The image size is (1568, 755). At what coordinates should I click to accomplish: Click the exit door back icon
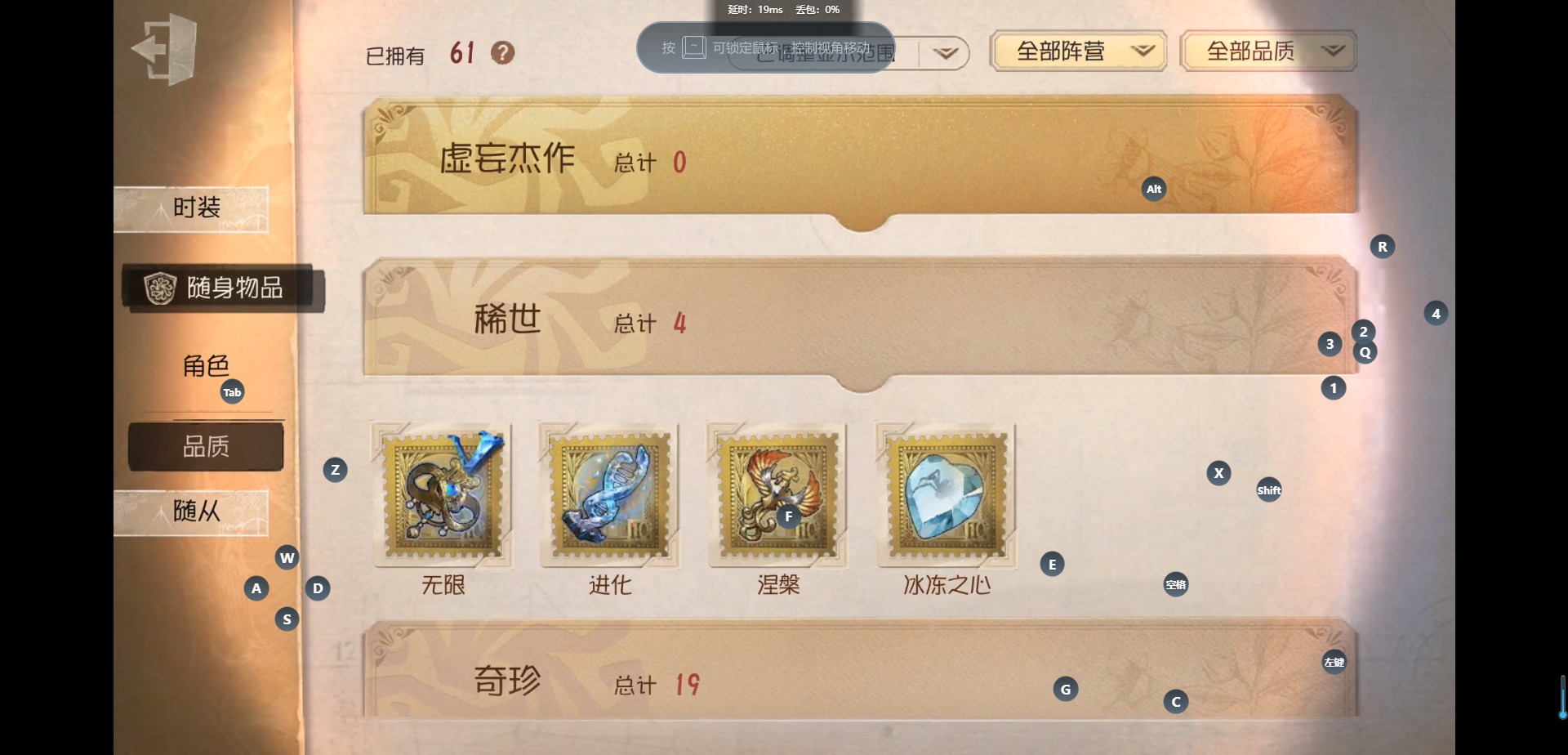(x=164, y=49)
